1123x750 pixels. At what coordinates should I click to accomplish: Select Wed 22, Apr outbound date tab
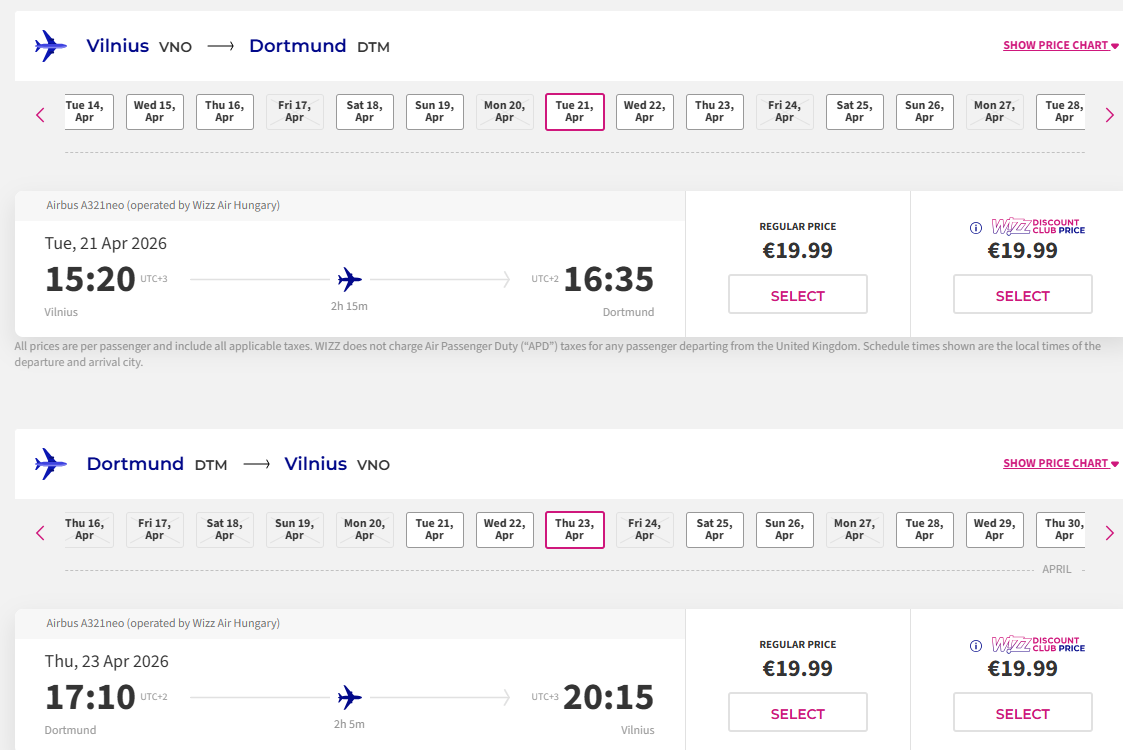pos(644,112)
